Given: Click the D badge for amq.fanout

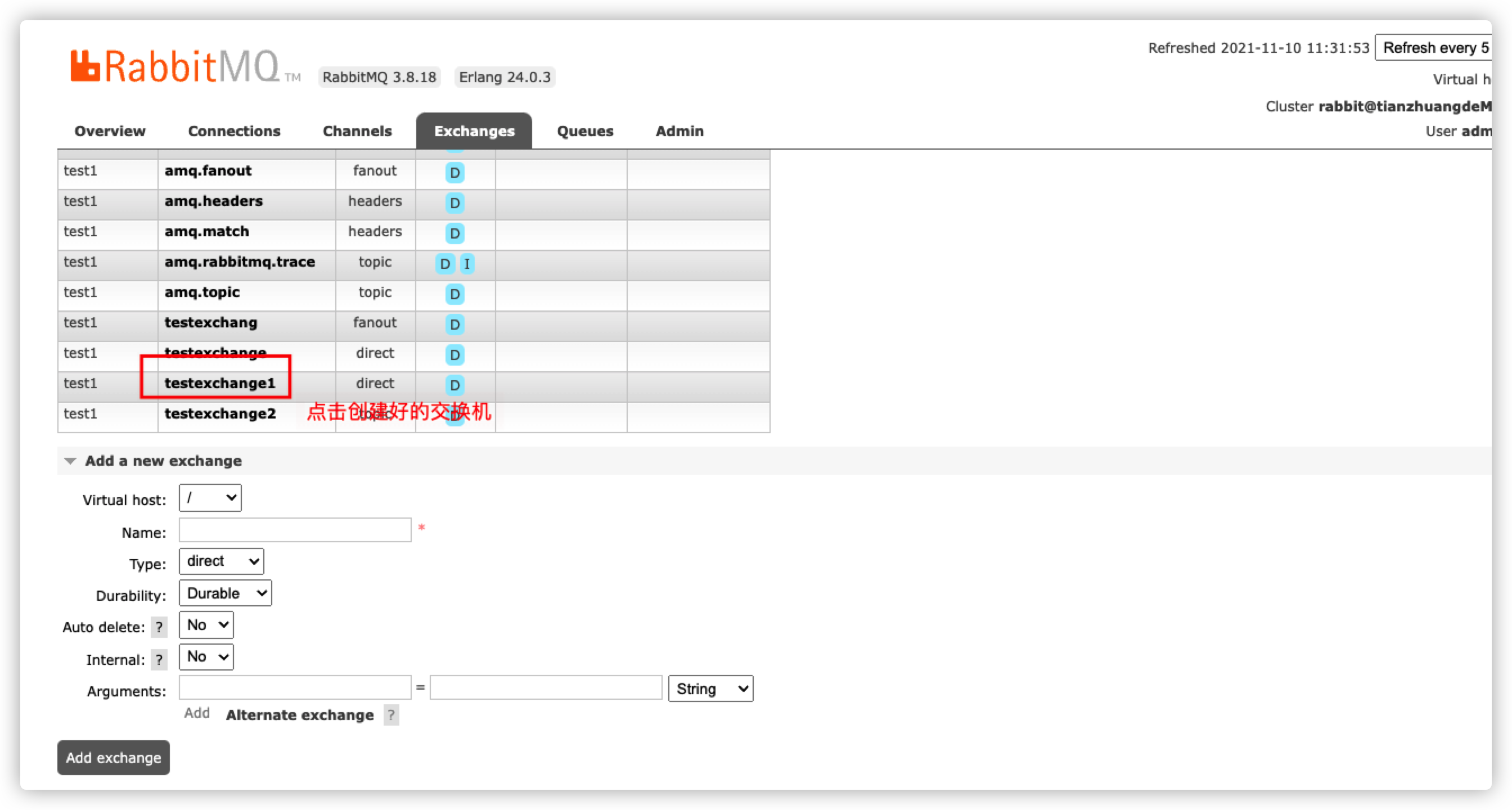Looking at the screenshot, I should point(454,173).
